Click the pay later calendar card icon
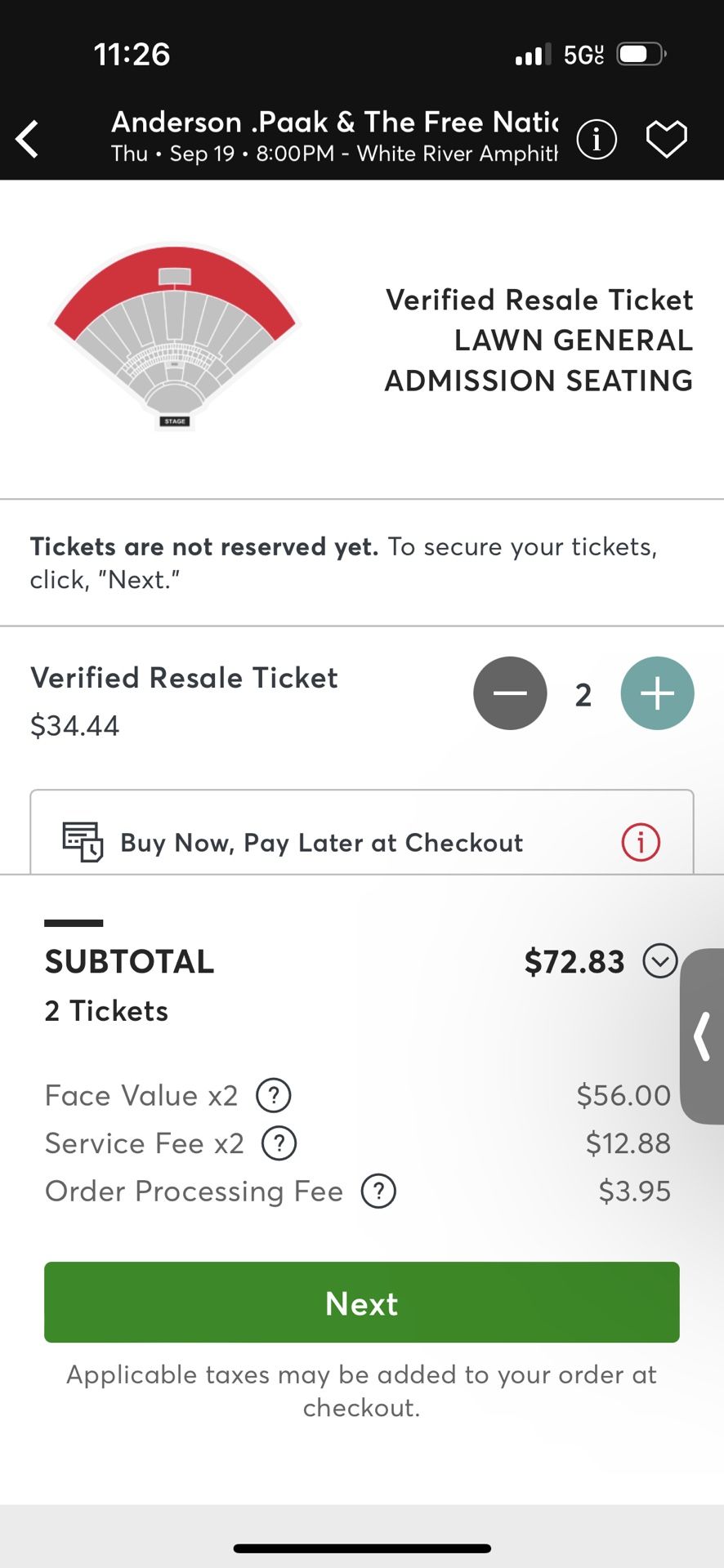Viewport: 724px width, 1568px height. (x=83, y=842)
